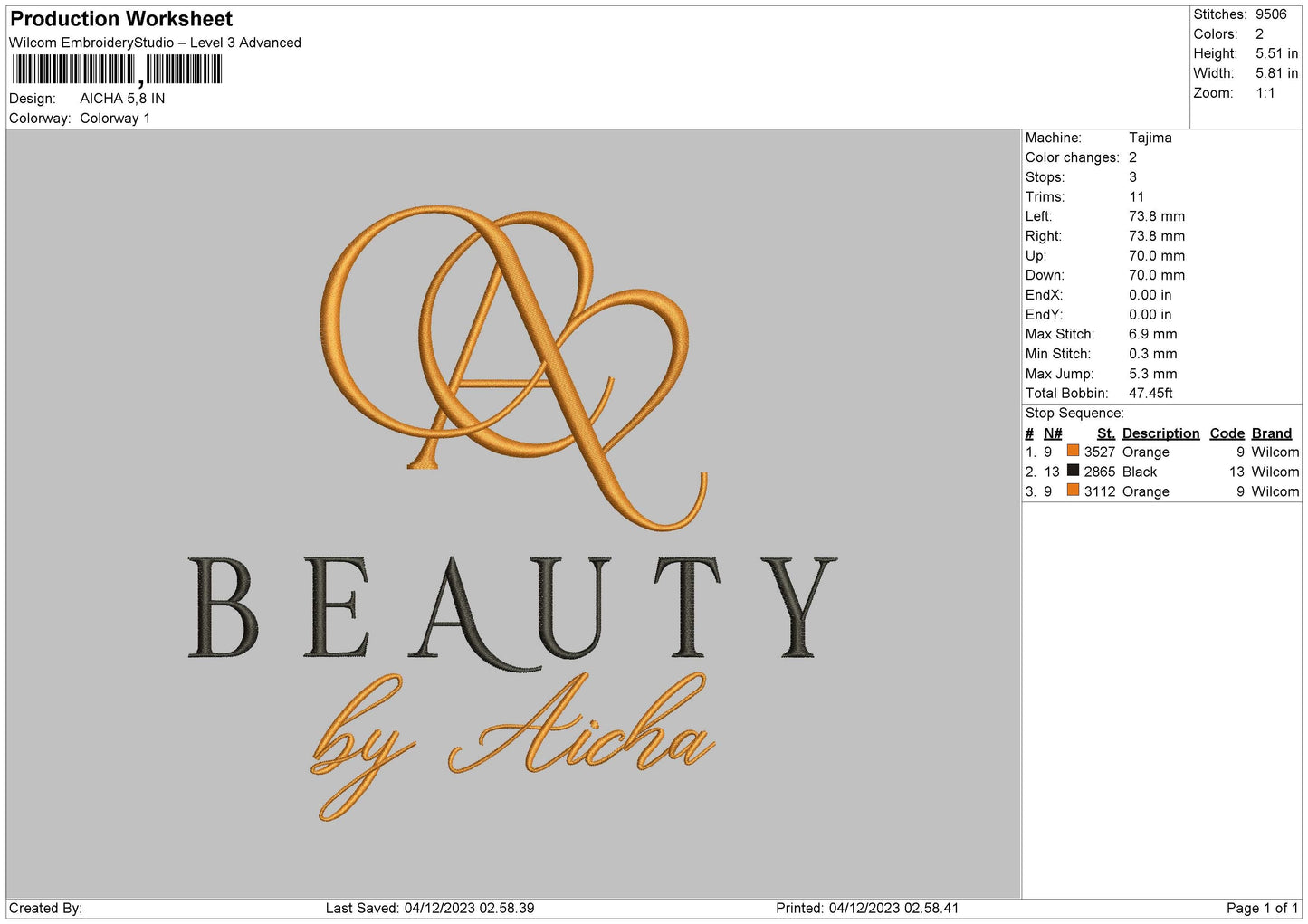Click the 'St.' column header
The image size is (1308, 924).
tap(1105, 433)
